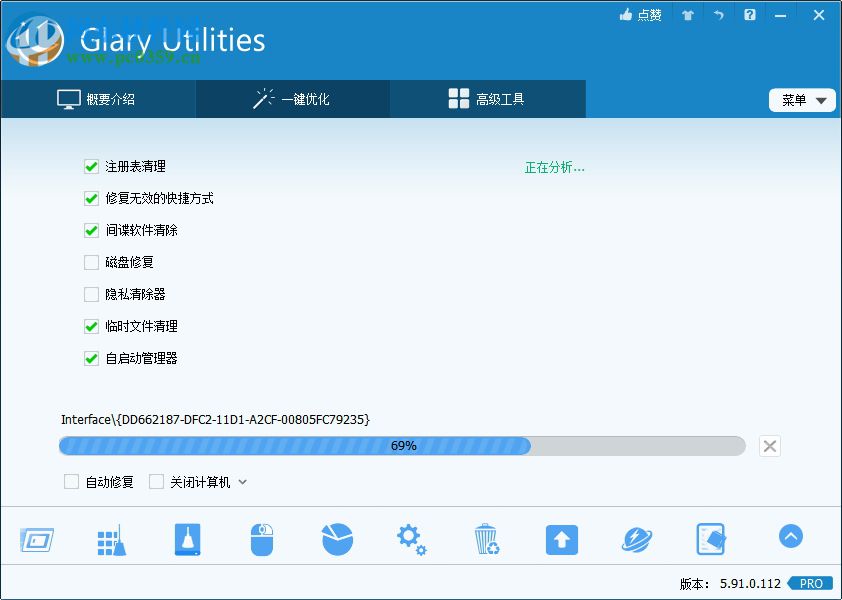Cancel the scan via the X beside progress bar
The image size is (842, 600).
click(769, 446)
